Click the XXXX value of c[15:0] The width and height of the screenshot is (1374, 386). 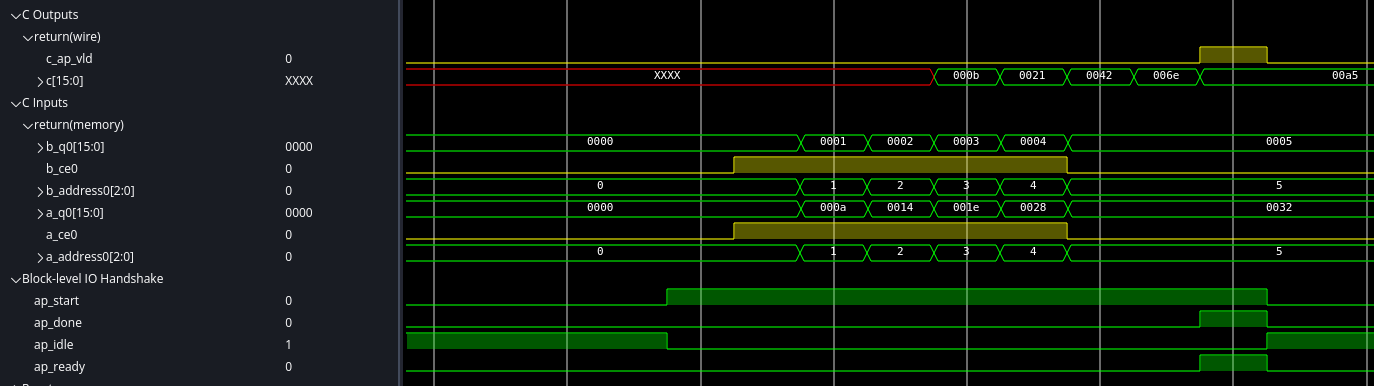click(x=299, y=81)
